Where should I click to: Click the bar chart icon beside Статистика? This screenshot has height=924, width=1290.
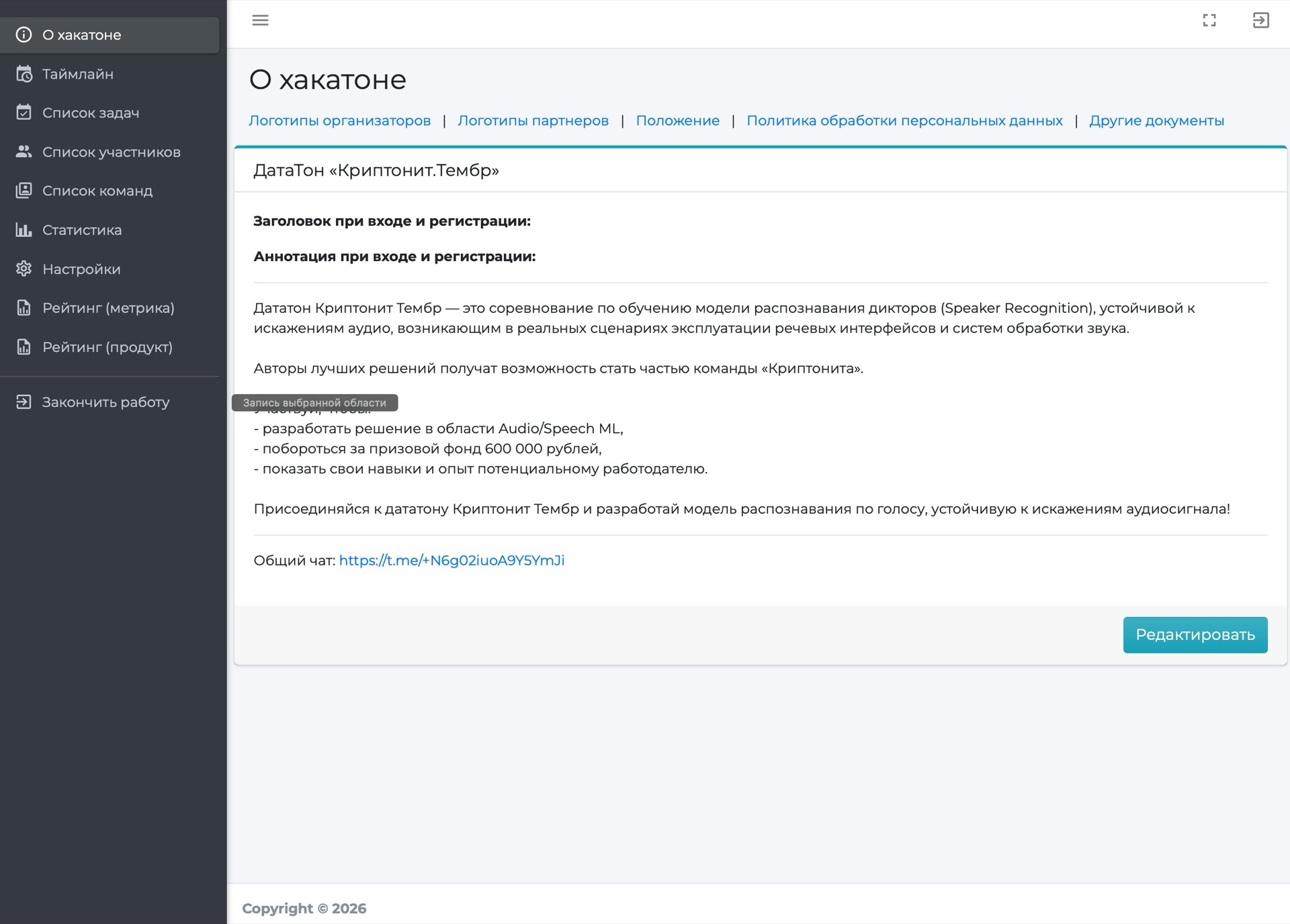click(24, 230)
